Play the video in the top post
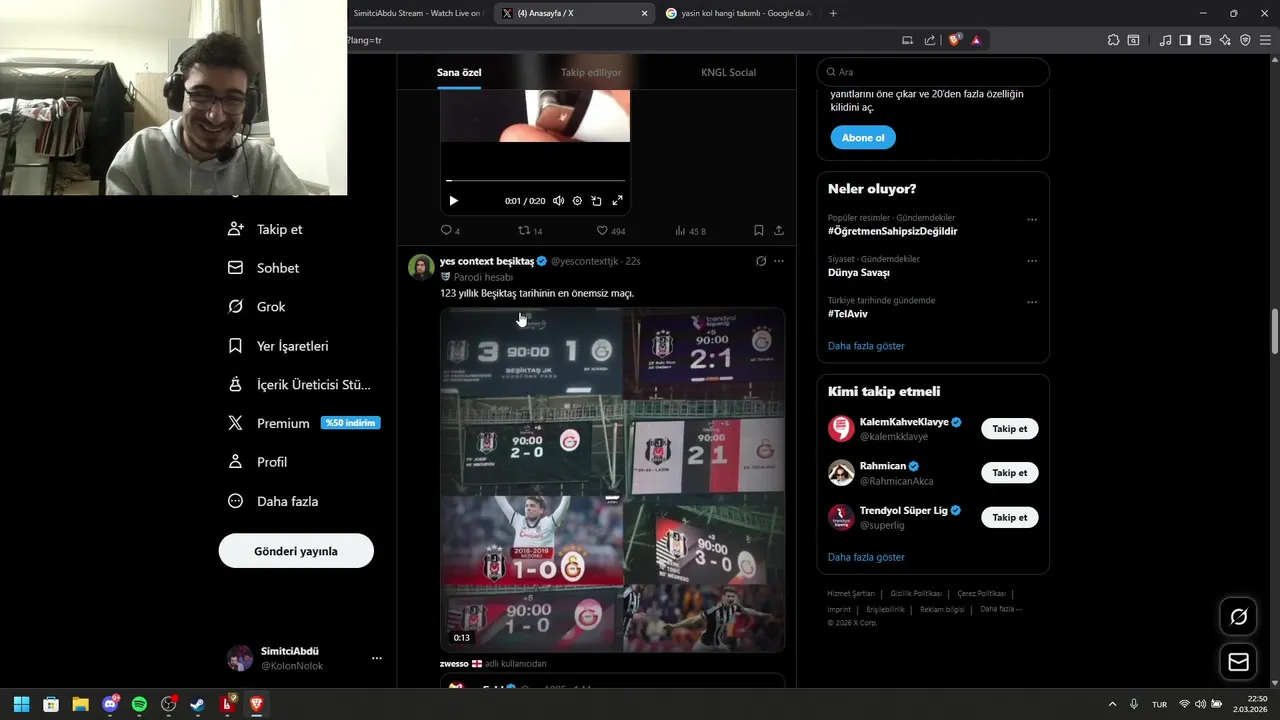Image resolution: width=1280 pixels, height=720 pixels. click(453, 201)
